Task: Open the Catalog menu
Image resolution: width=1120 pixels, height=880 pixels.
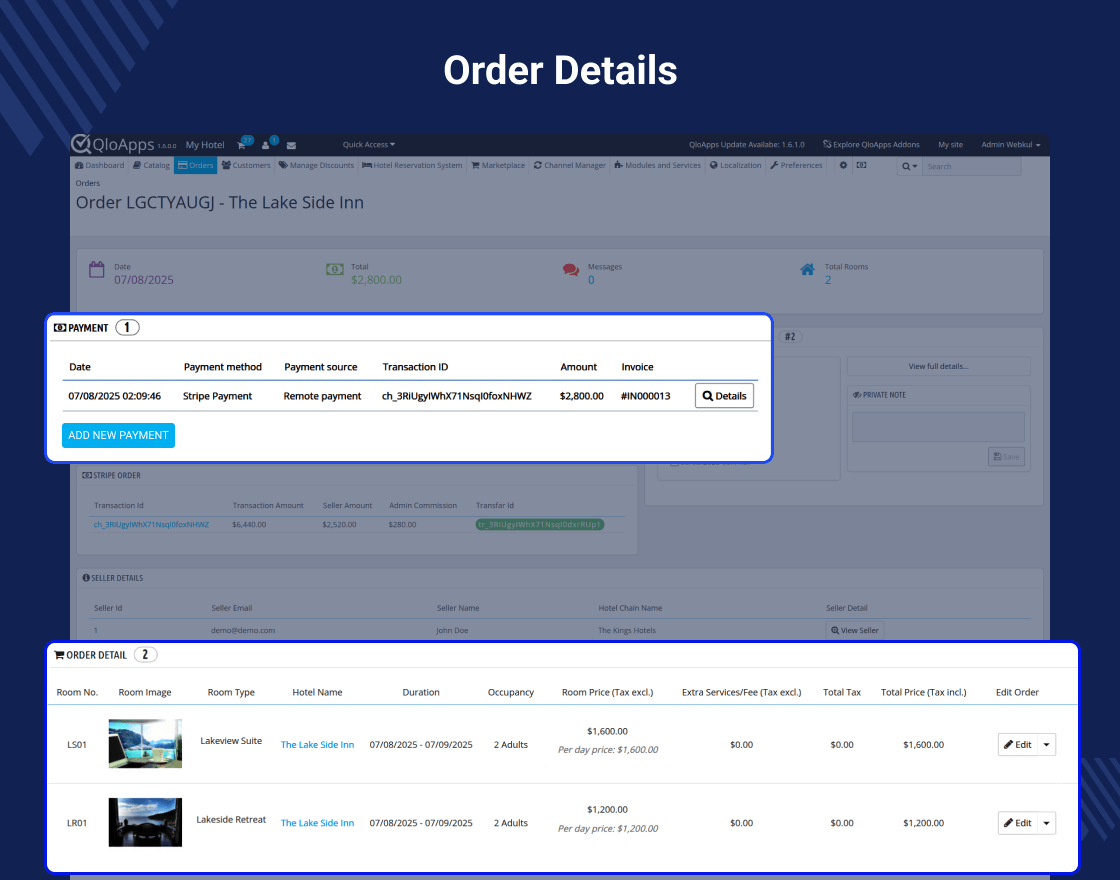Action: pos(151,165)
